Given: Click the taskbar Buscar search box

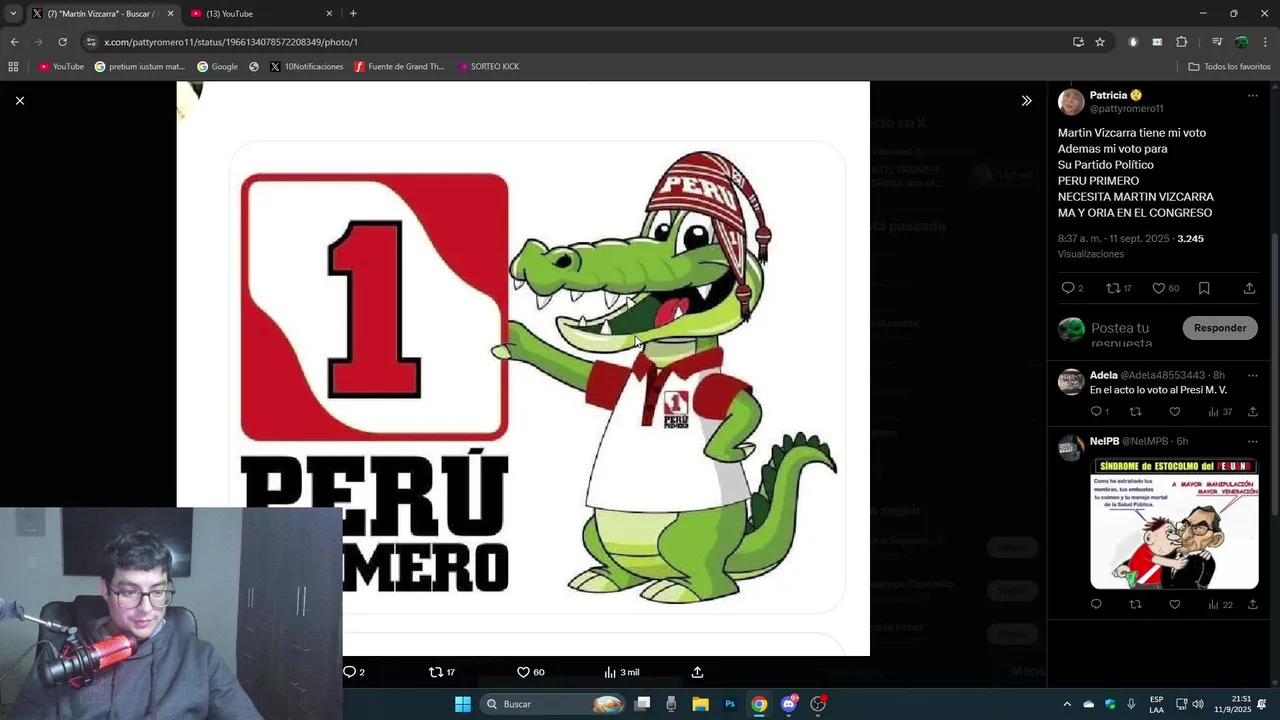Looking at the screenshot, I should click(553, 704).
